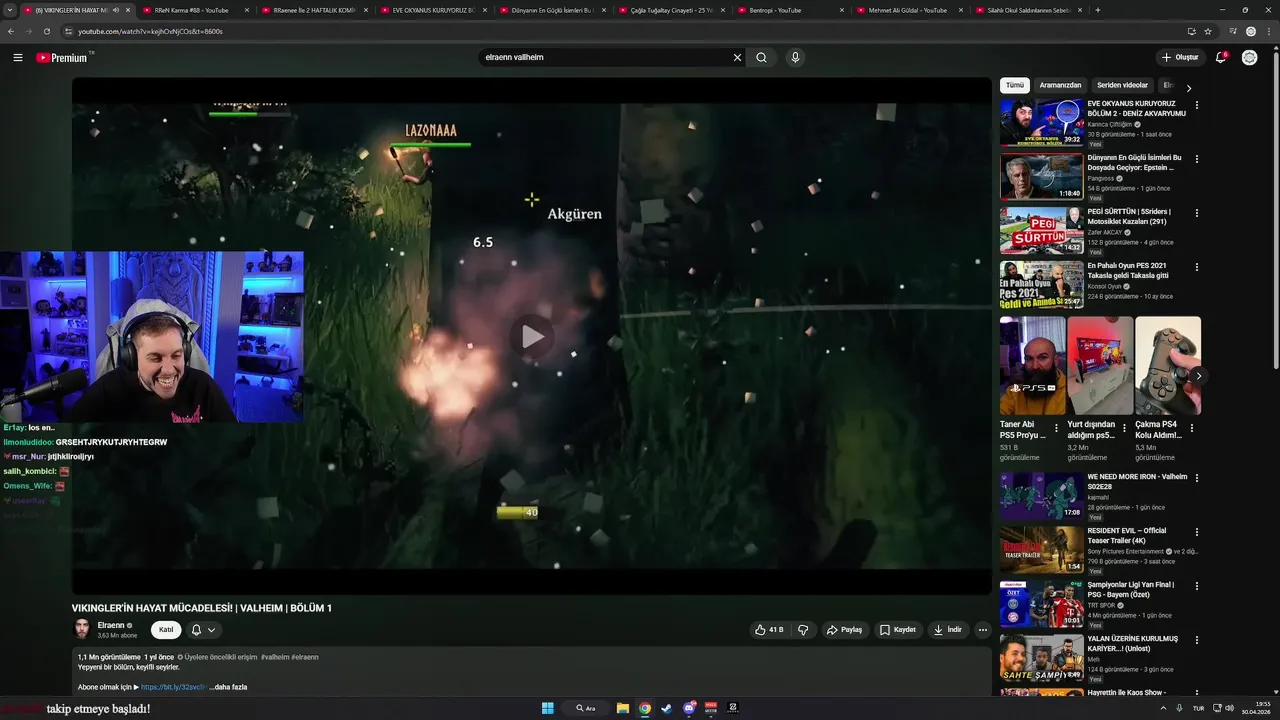Open the notifications bell in the header

coord(1220,57)
